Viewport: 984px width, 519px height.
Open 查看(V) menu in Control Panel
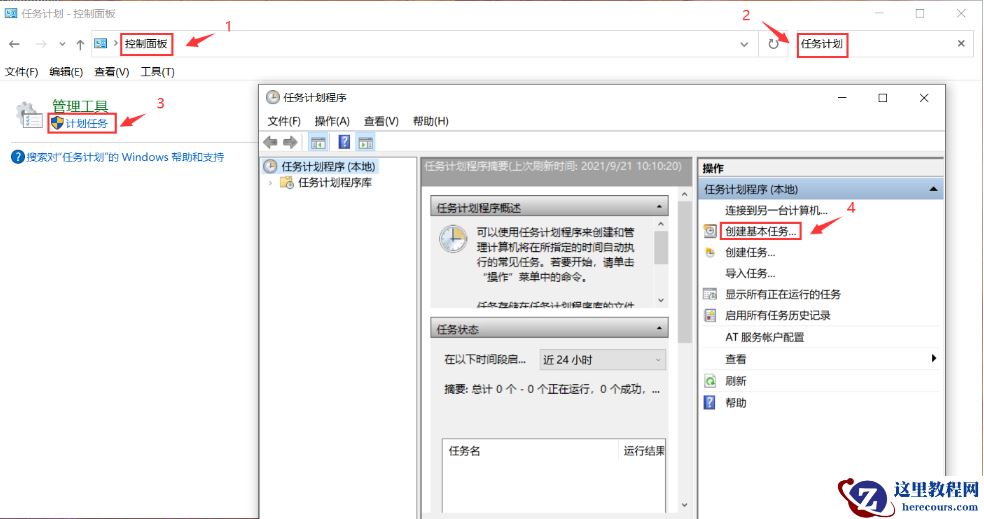pyautogui.click(x=112, y=72)
